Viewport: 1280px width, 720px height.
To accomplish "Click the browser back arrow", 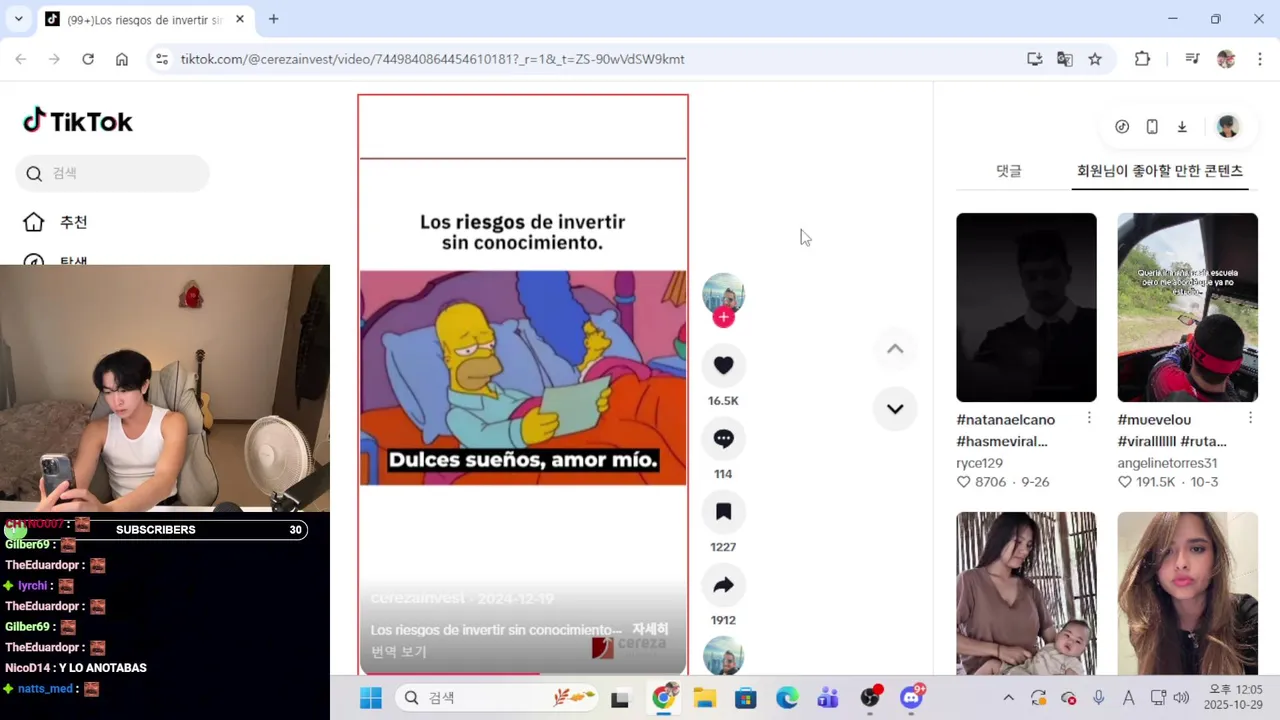I will click(x=21, y=59).
